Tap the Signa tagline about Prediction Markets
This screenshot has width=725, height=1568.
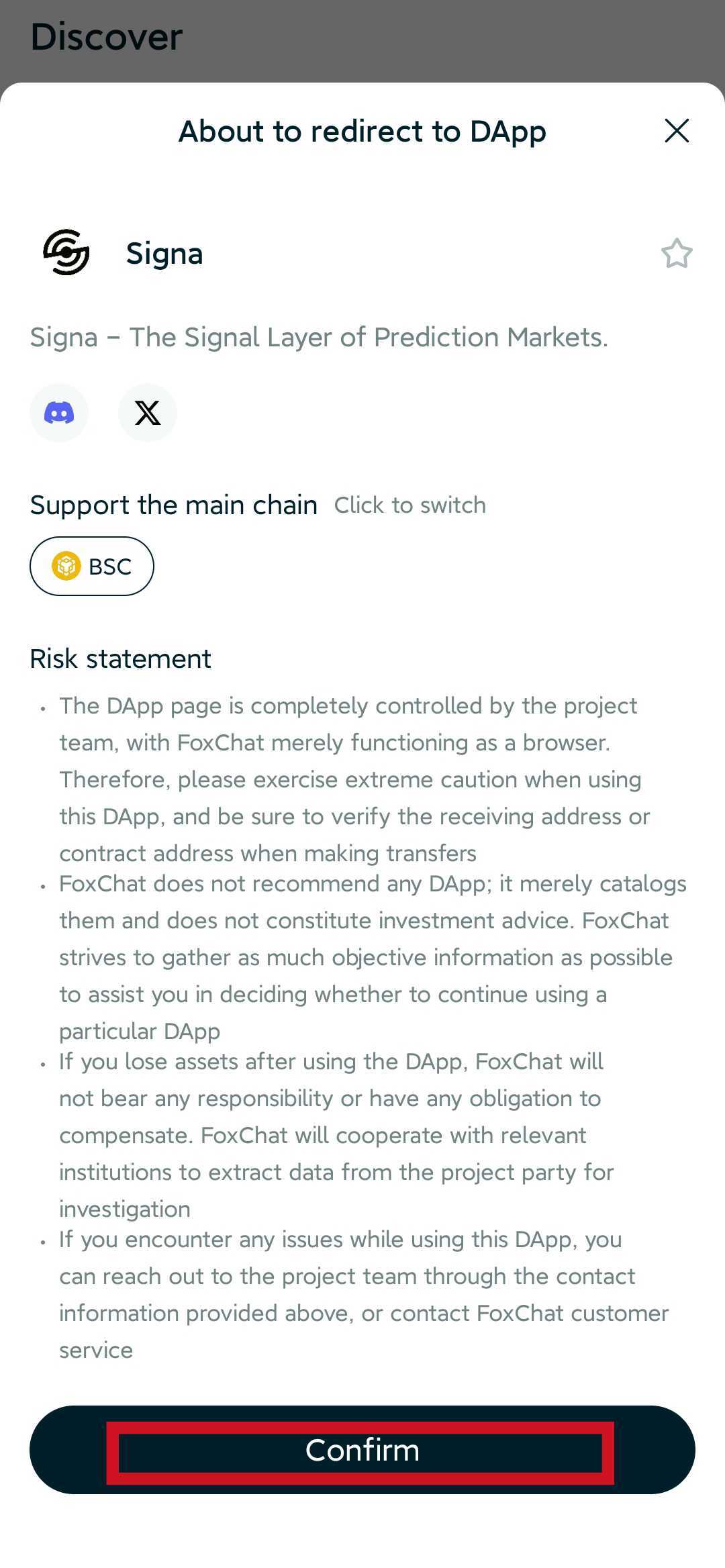click(x=319, y=337)
